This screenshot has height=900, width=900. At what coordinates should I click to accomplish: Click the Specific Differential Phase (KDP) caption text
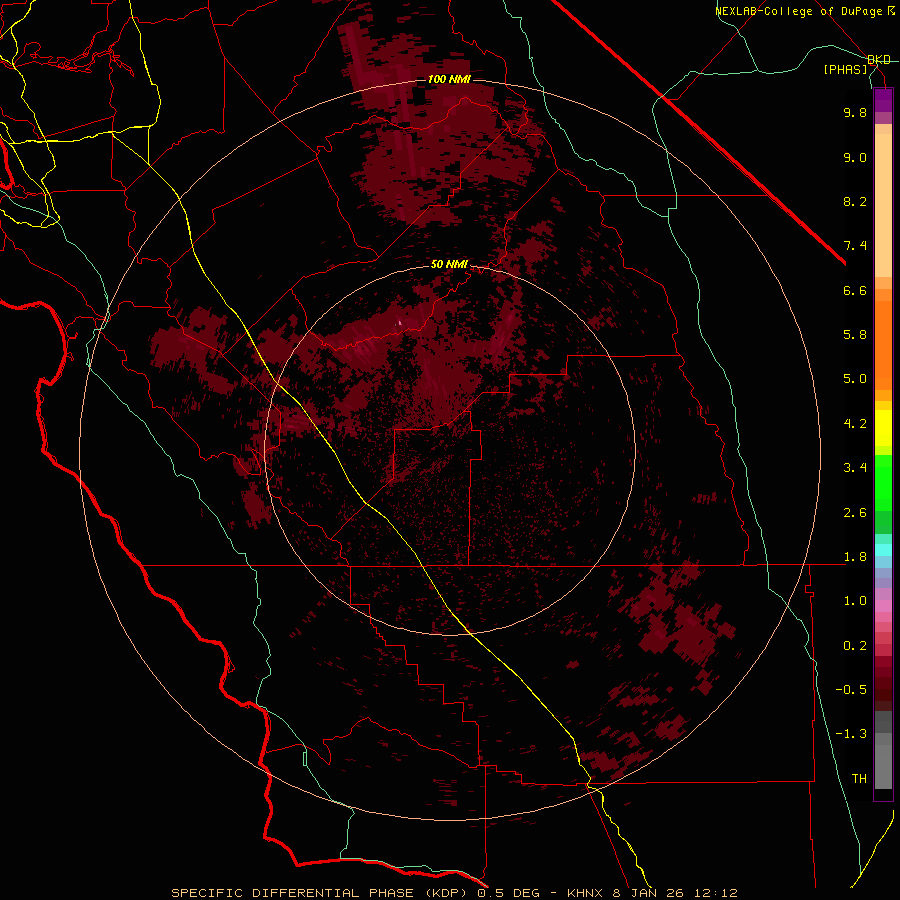coord(317,893)
